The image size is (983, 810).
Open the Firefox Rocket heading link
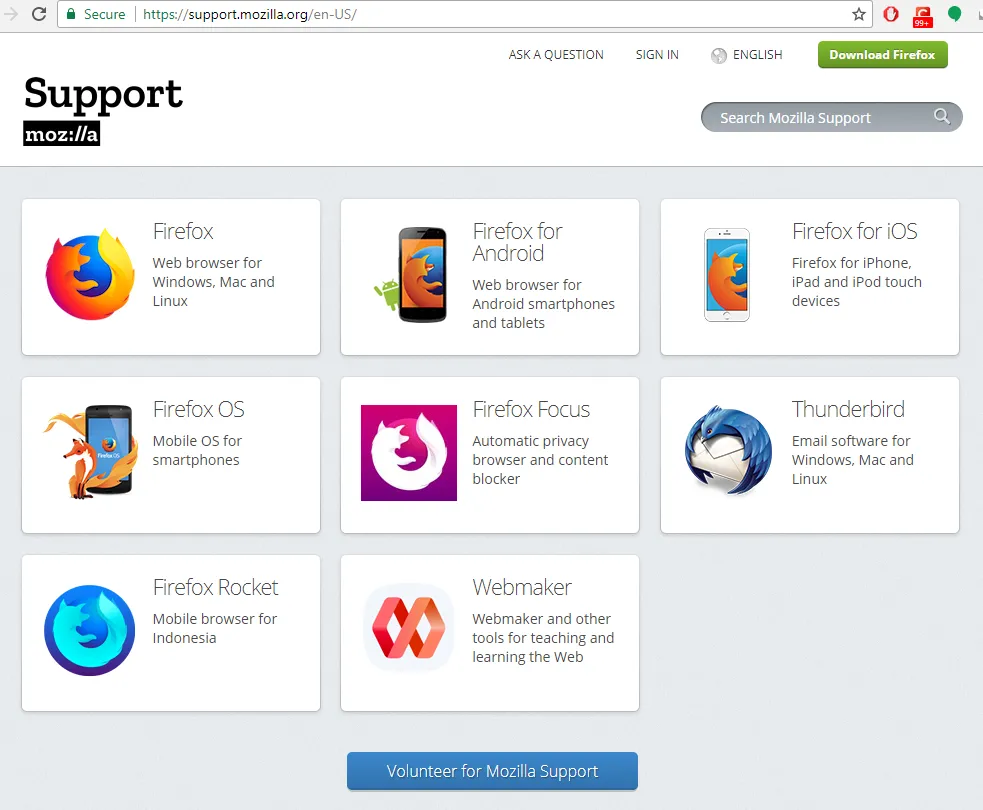tap(216, 587)
